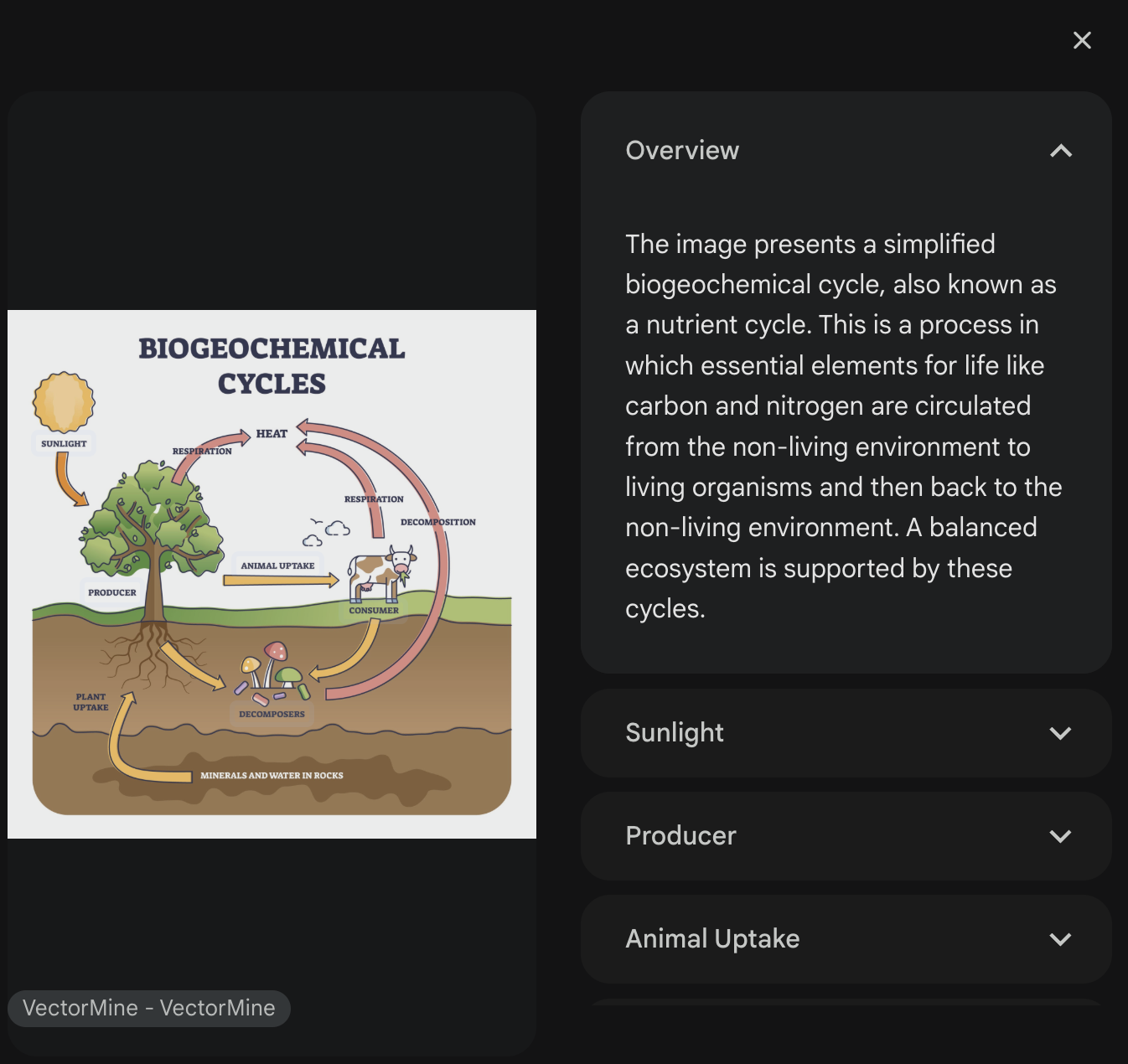Open the Sunlight heading
Viewport: 1128px width, 1064px height.
coord(675,733)
